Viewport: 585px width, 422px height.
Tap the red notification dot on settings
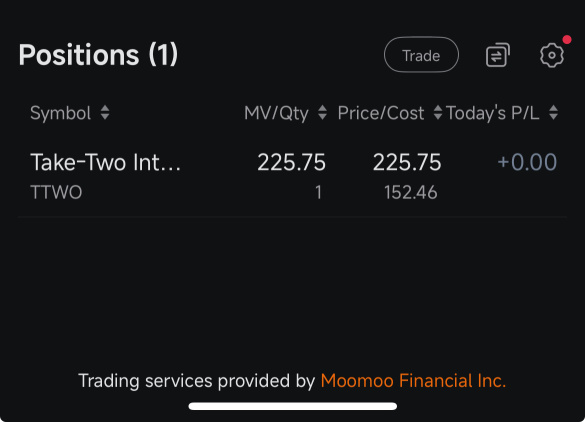click(x=567, y=40)
